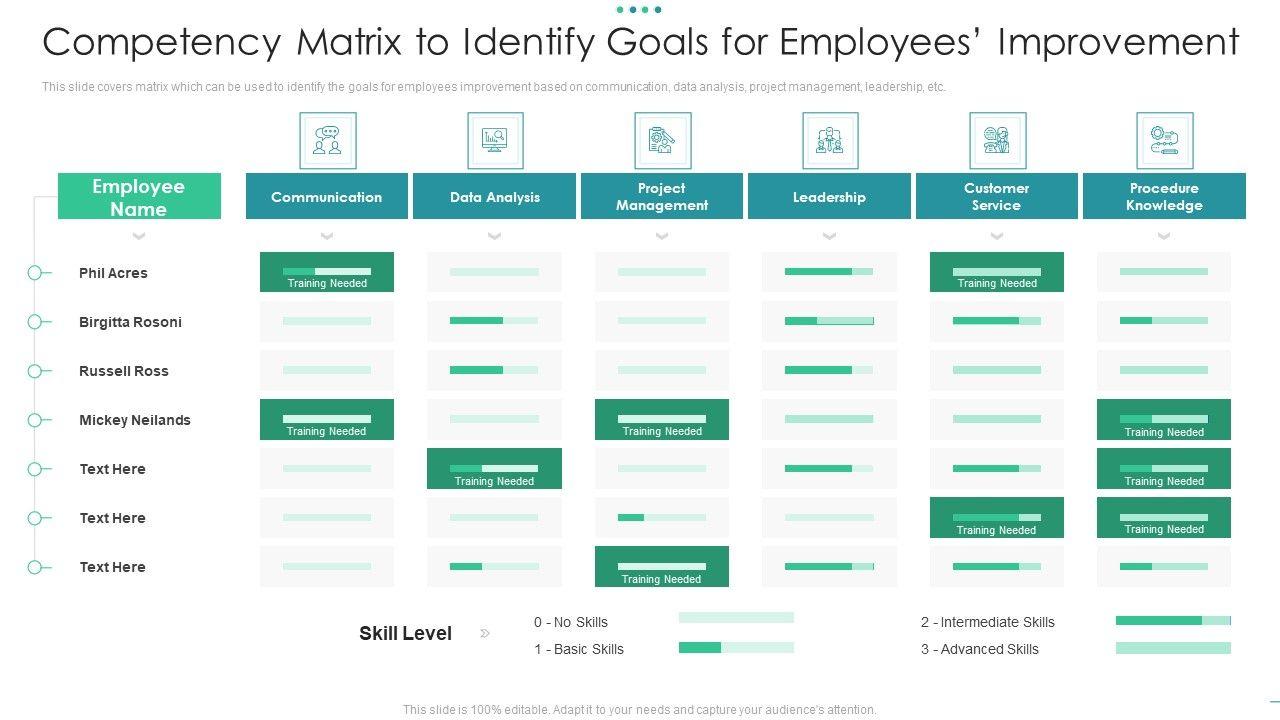Viewport: 1280px width, 720px height.
Task: Select the circle marker beside Birgitta Rosoni
Action: 35,322
